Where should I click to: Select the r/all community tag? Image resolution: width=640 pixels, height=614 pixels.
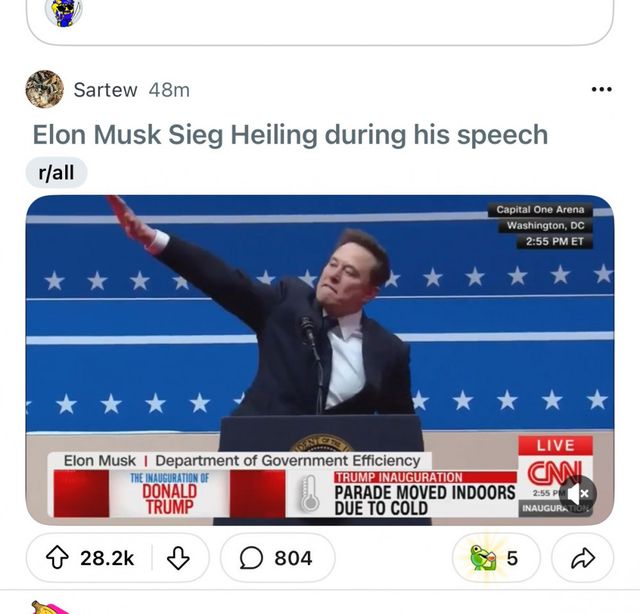56,173
